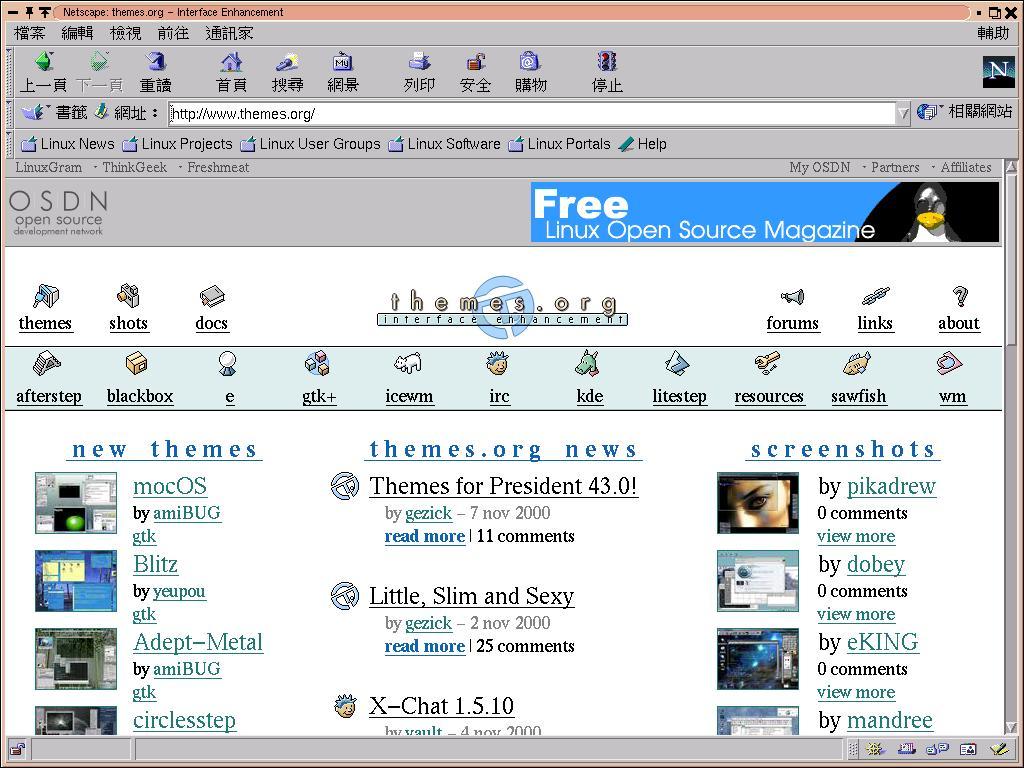Open the View (檢視) menu
The height and width of the screenshot is (768, 1024).
[x=125, y=33]
